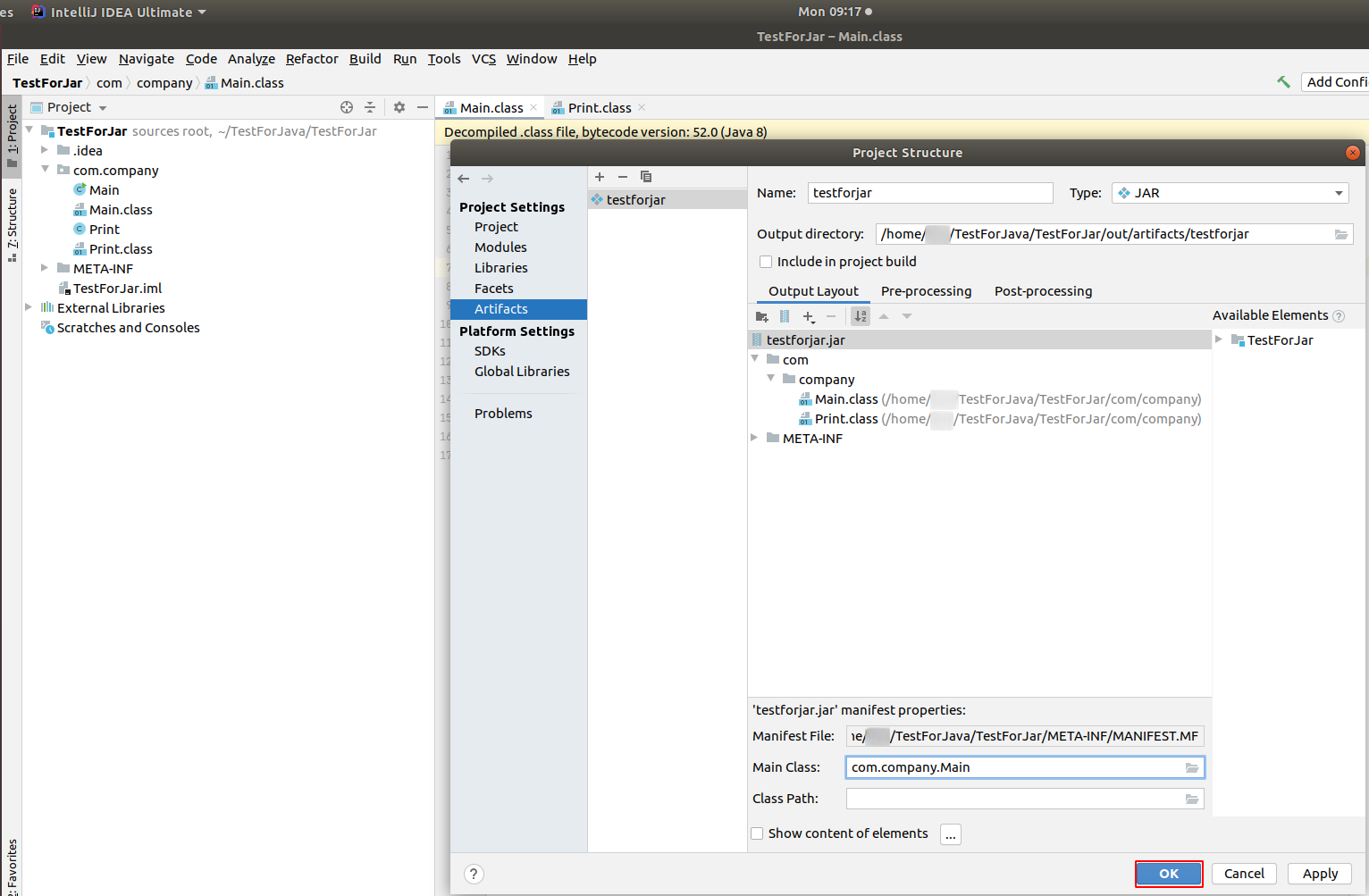This screenshot has height=896, width=1369.
Task: Browse for the Main Class
Action: pyautogui.click(x=1192, y=767)
